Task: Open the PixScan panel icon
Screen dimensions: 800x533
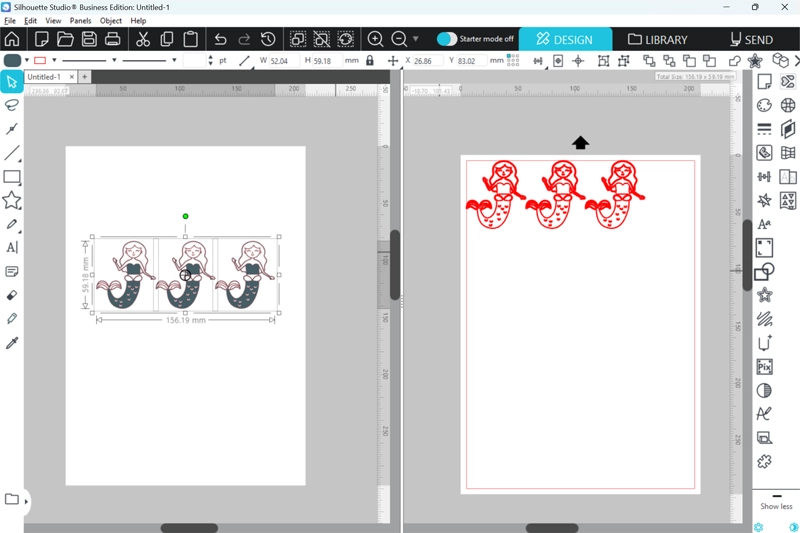Action: point(765,367)
